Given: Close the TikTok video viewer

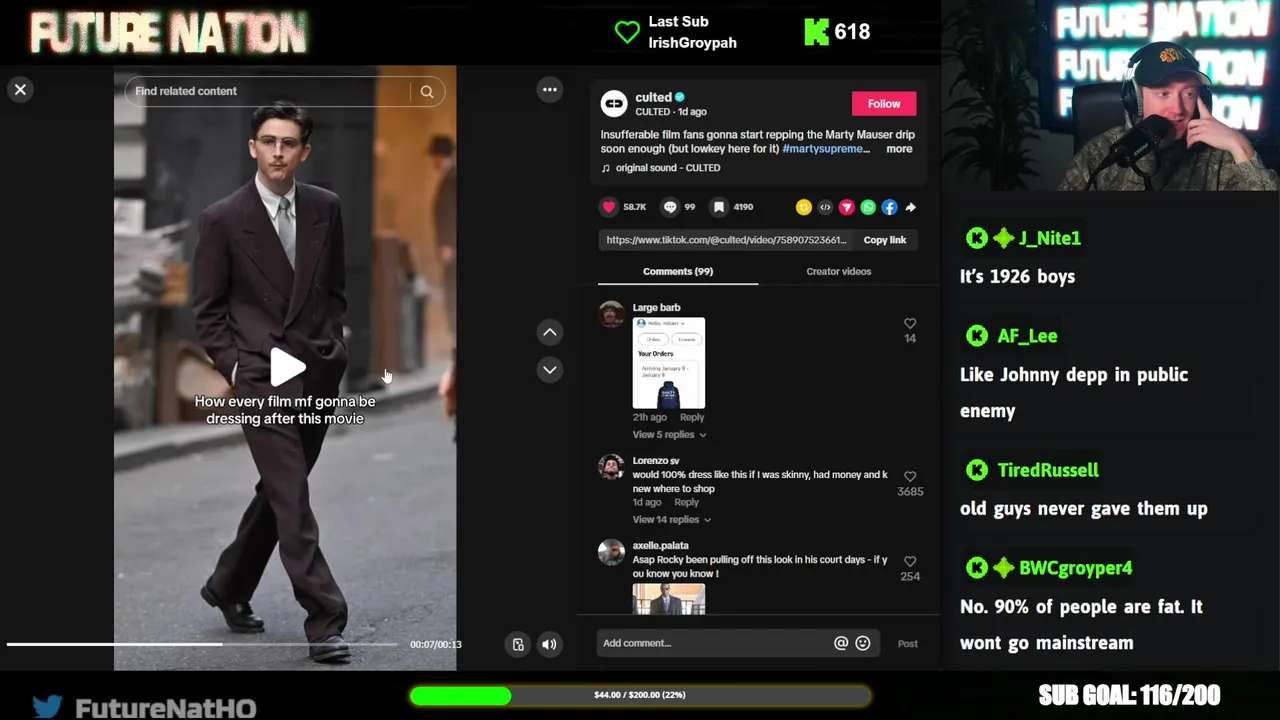Looking at the screenshot, I should (20, 90).
